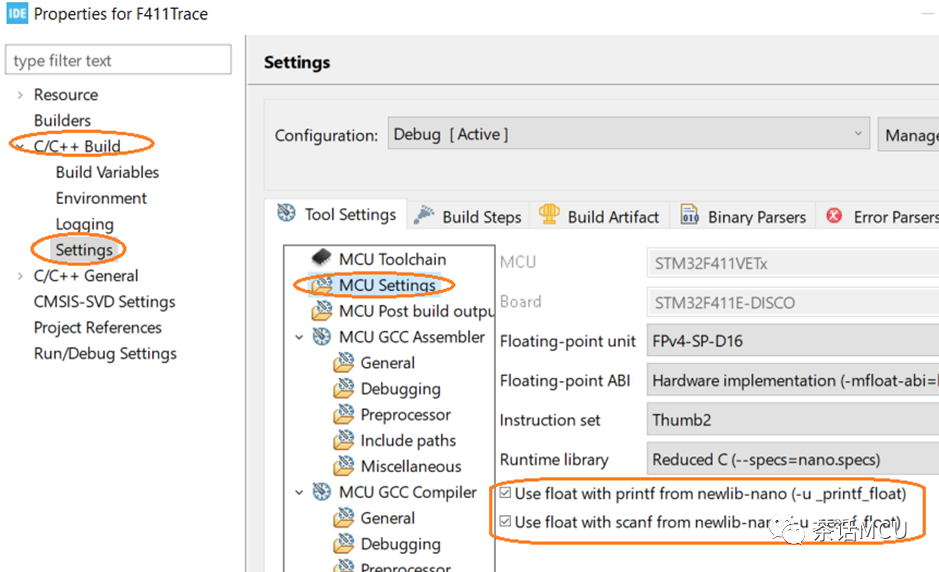The height and width of the screenshot is (572, 939).
Task: Select Environment under C/C++ Build
Action: pyautogui.click(x=101, y=198)
